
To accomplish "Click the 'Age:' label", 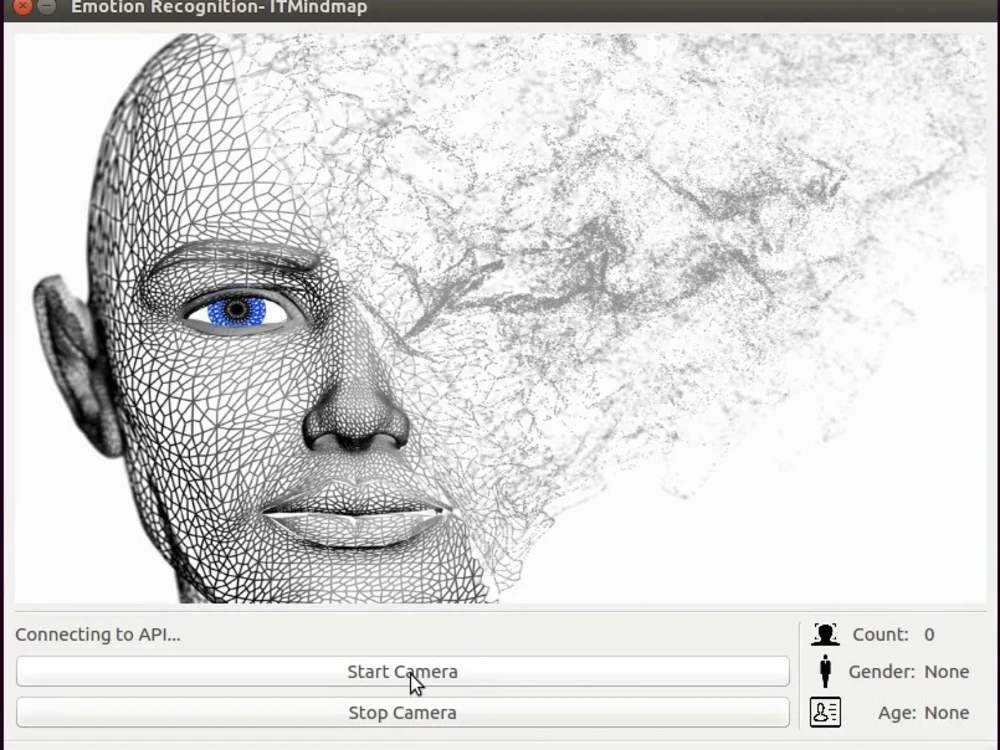I will (x=897, y=712).
